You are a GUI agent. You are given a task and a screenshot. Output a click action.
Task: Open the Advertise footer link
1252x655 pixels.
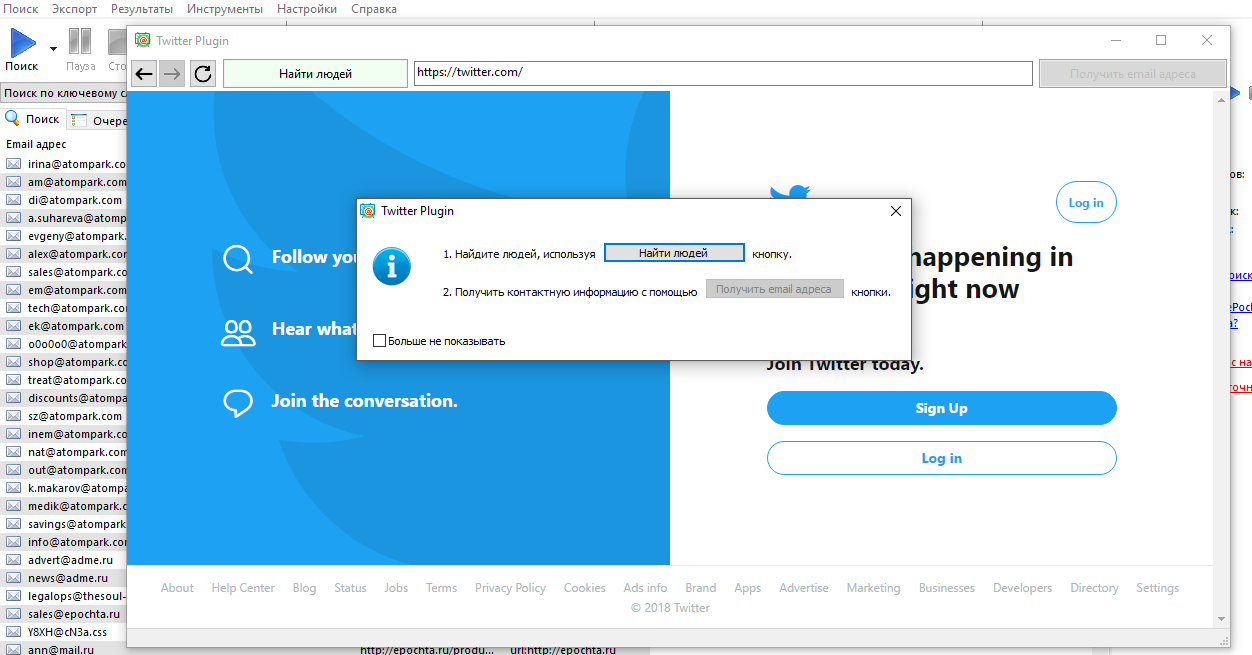click(x=804, y=588)
